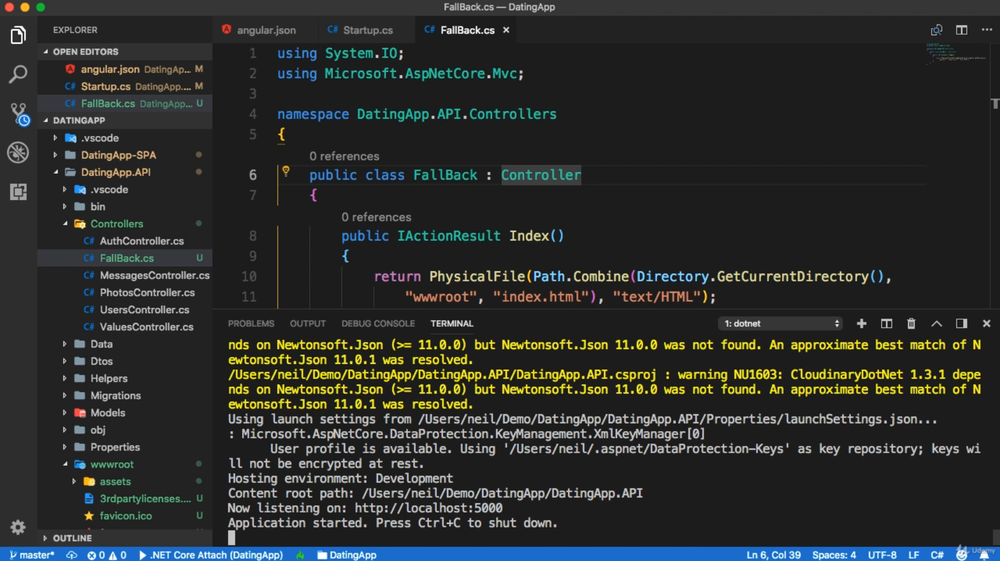Viewport: 1000px width, 561px height.
Task: Open the DEBUG CONSOLE panel tab
Action: [x=378, y=323]
